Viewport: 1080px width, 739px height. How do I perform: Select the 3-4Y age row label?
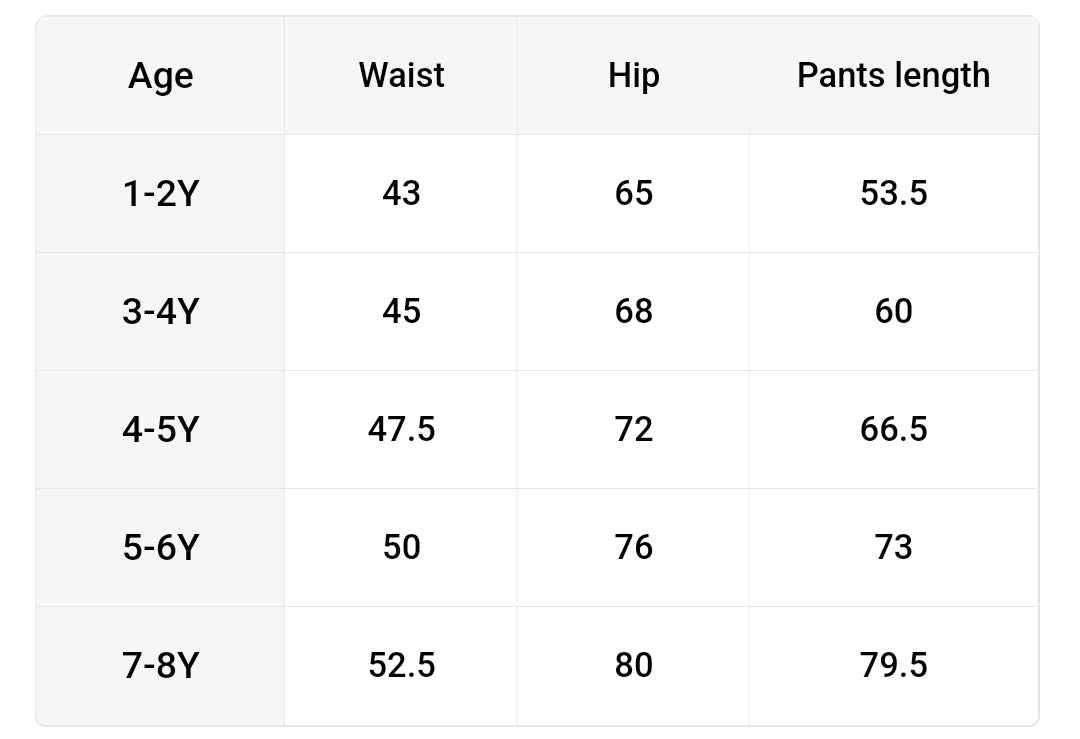tap(161, 311)
